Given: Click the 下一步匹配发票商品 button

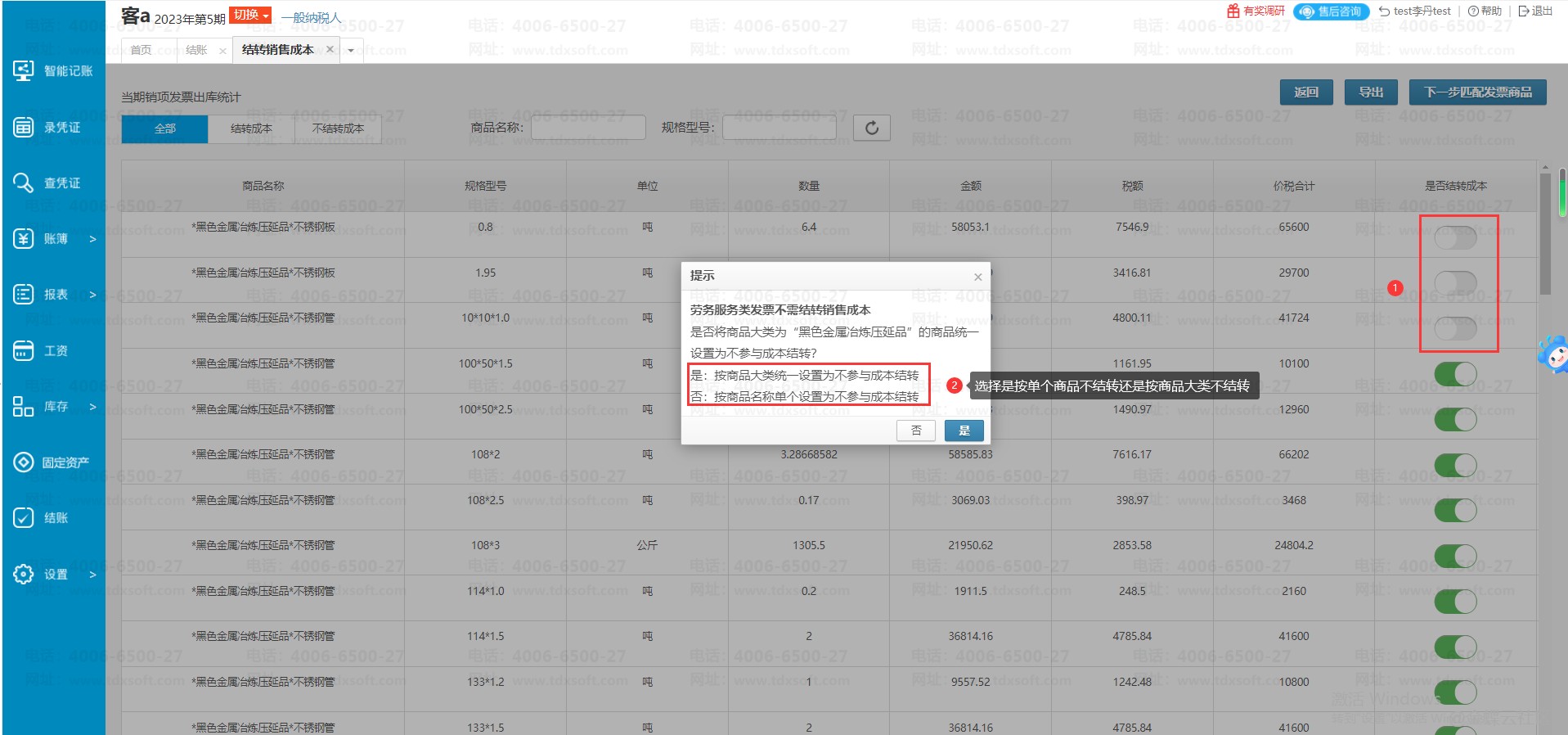Looking at the screenshot, I should tap(1477, 92).
